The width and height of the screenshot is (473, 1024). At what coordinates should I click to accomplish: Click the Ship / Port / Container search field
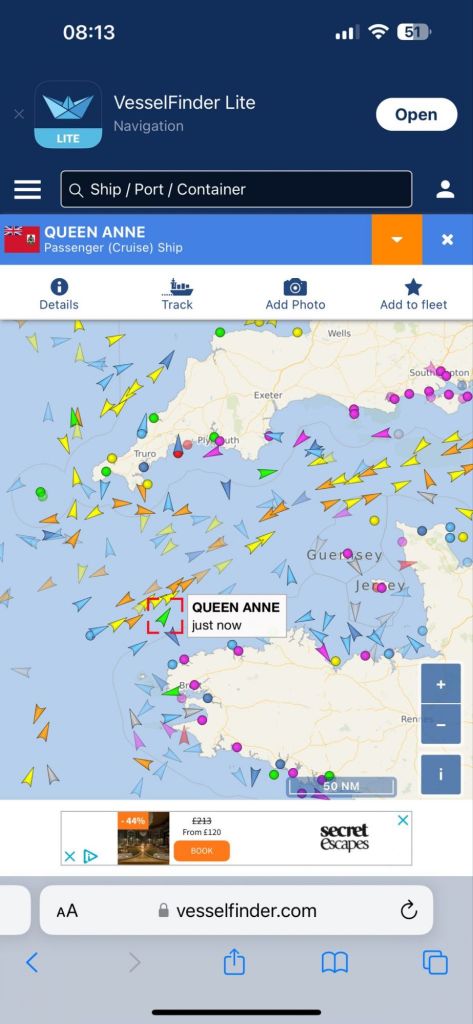[x=236, y=189]
